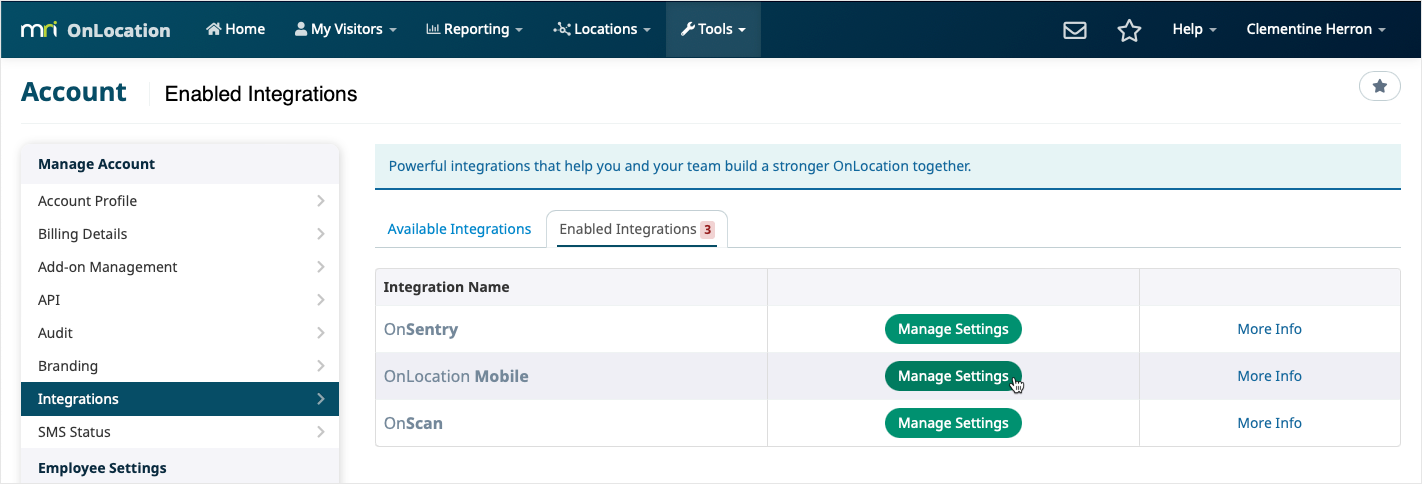Screen dimensions: 1422x484
Task: Click the powerful integrations info banner
Action: pyautogui.click(x=888, y=166)
